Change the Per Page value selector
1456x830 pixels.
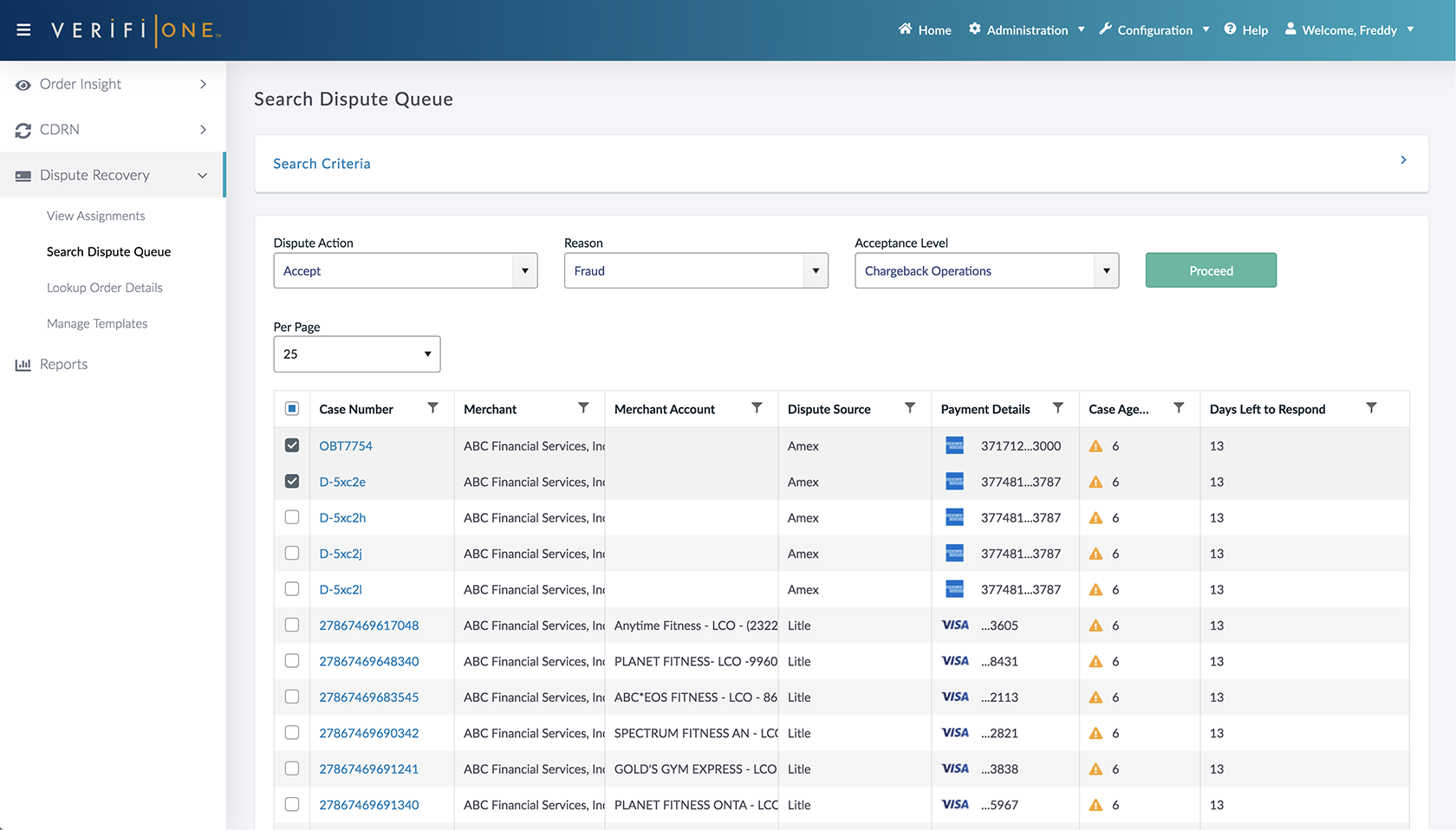click(x=357, y=354)
